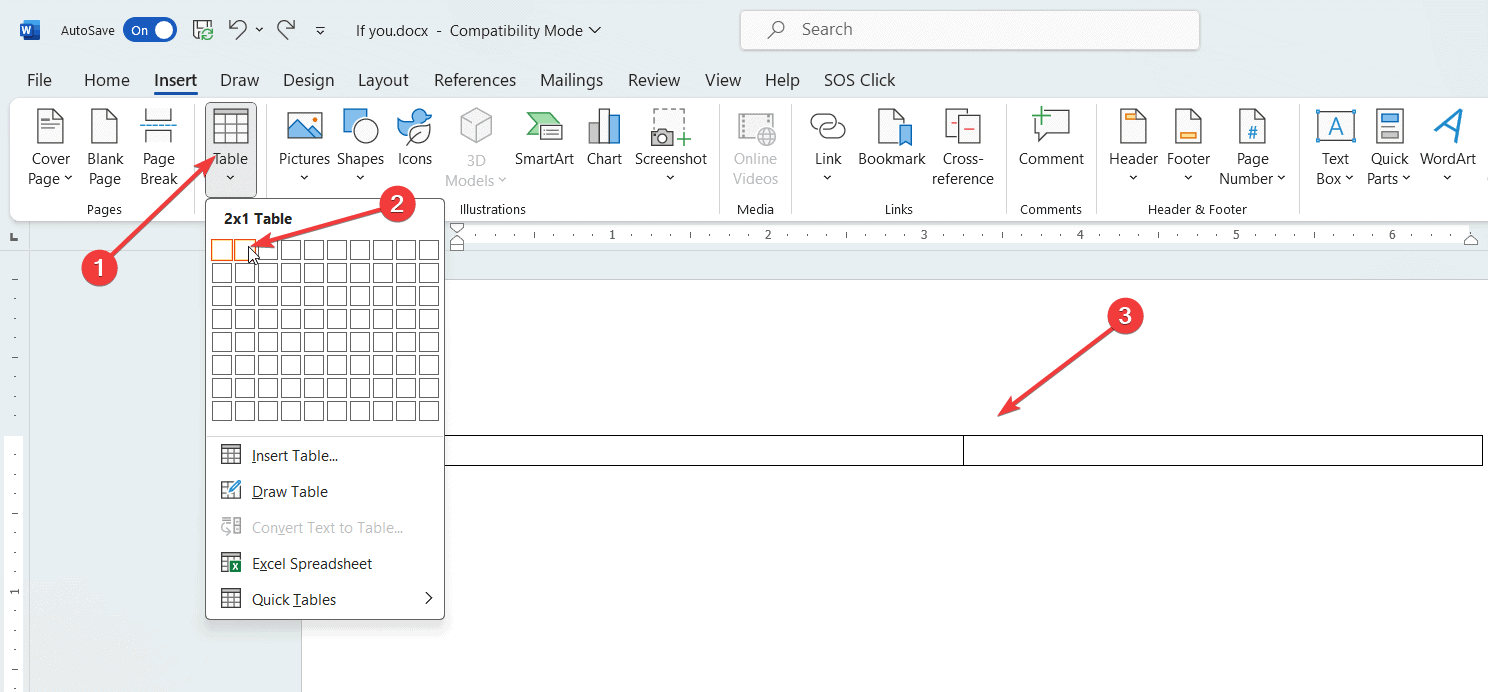1488x692 pixels.
Task: Click the right cell of document table
Action: click(1222, 451)
